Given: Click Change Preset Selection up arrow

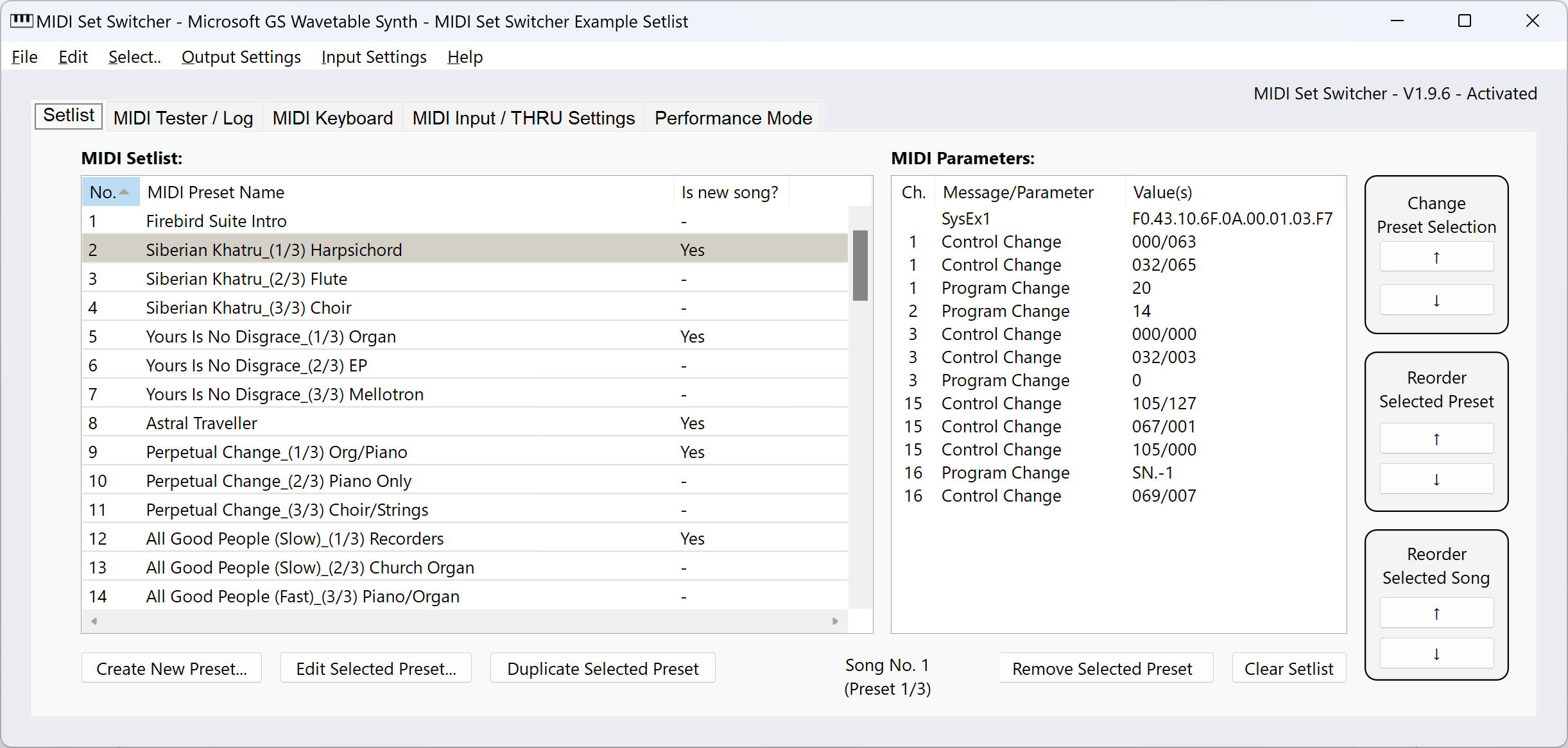Looking at the screenshot, I should [1436, 257].
